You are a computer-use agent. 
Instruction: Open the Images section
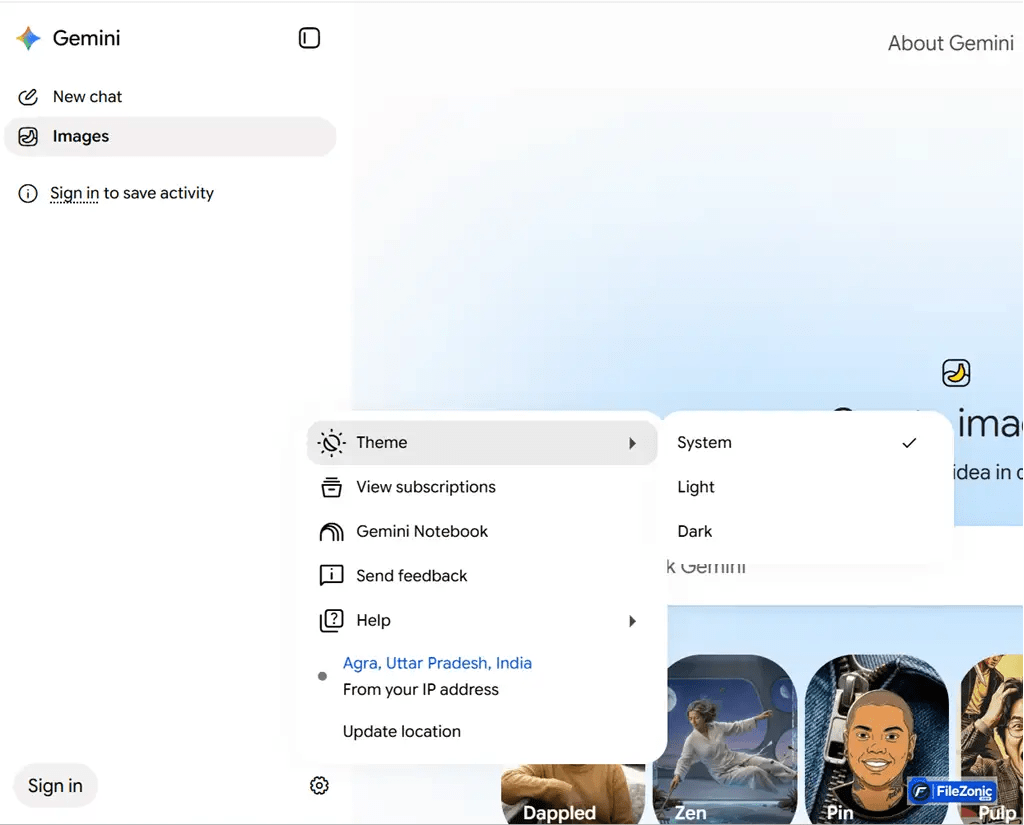point(170,137)
